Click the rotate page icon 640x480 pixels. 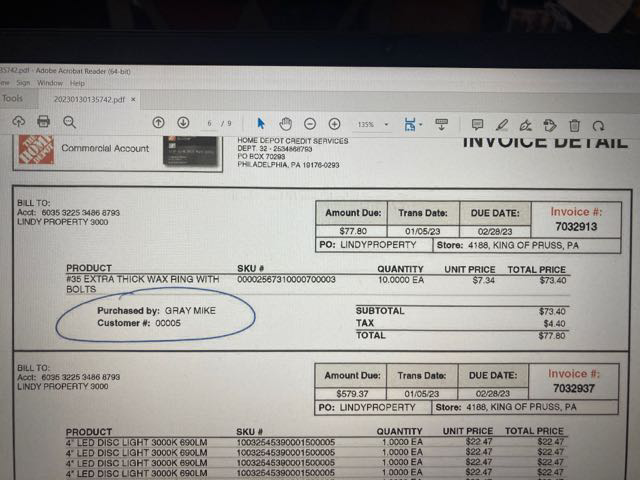(598, 126)
